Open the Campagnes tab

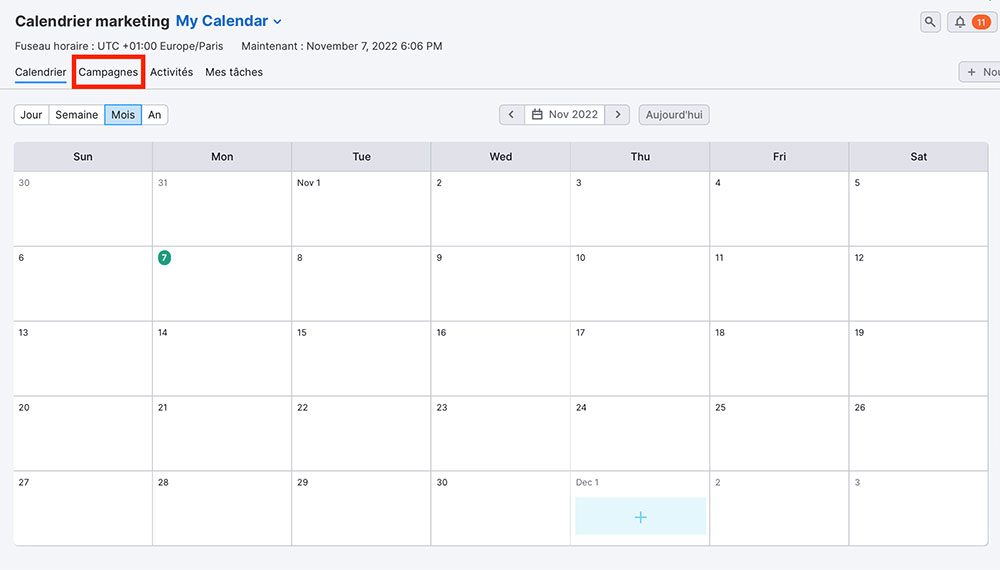(108, 72)
